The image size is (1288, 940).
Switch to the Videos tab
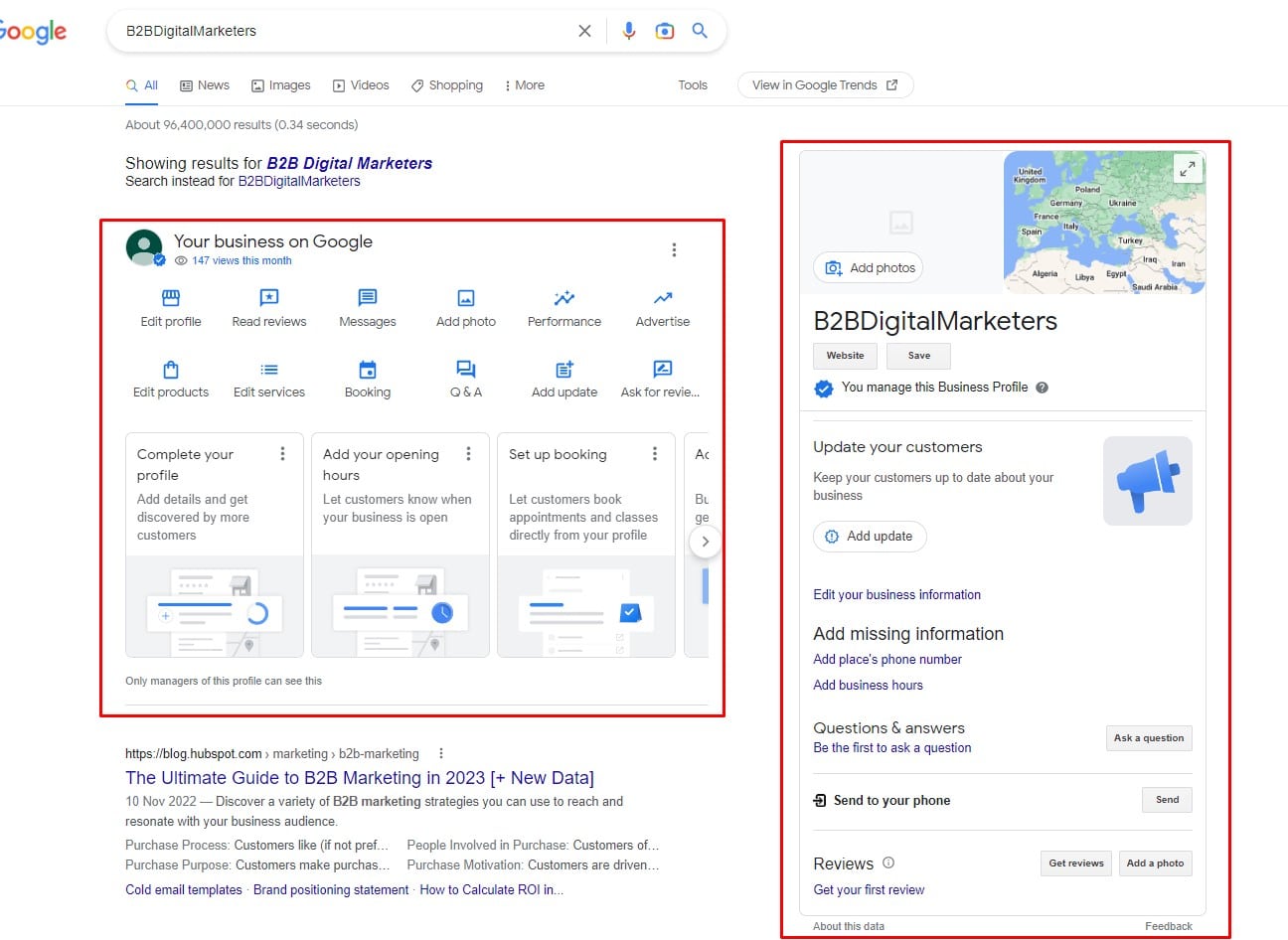pos(361,85)
